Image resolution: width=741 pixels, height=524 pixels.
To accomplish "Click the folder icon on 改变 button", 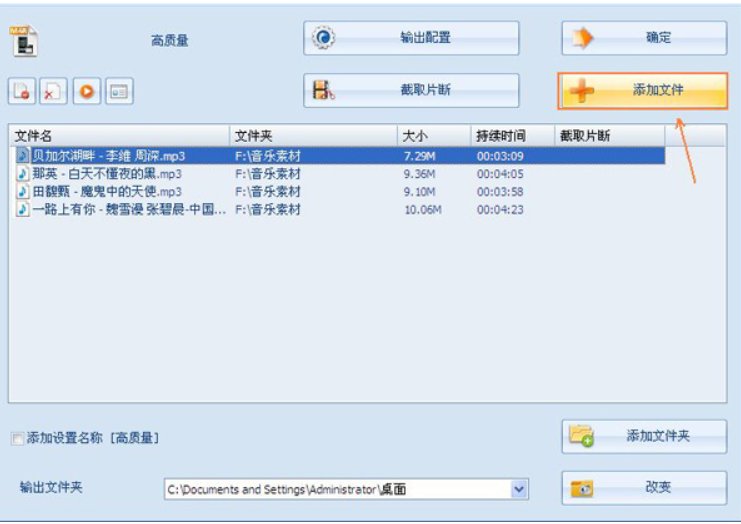I will click(x=582, y=489).
